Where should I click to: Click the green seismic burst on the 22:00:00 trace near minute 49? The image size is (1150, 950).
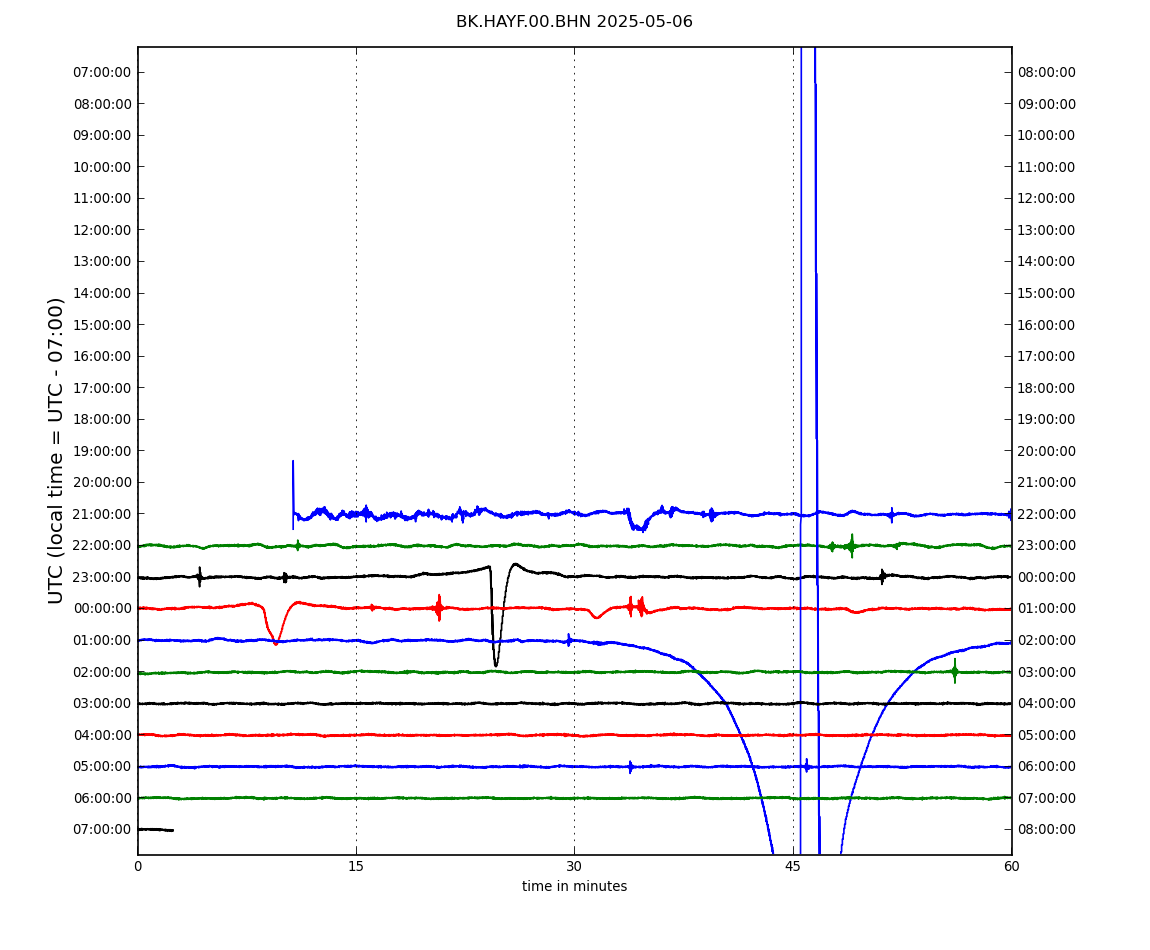851,546
